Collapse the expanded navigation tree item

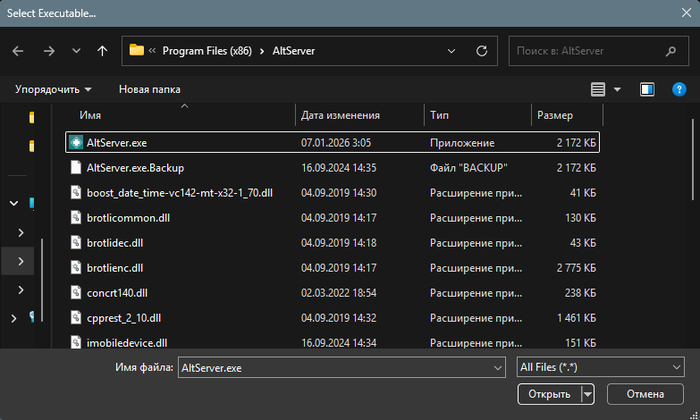(14, 204)
